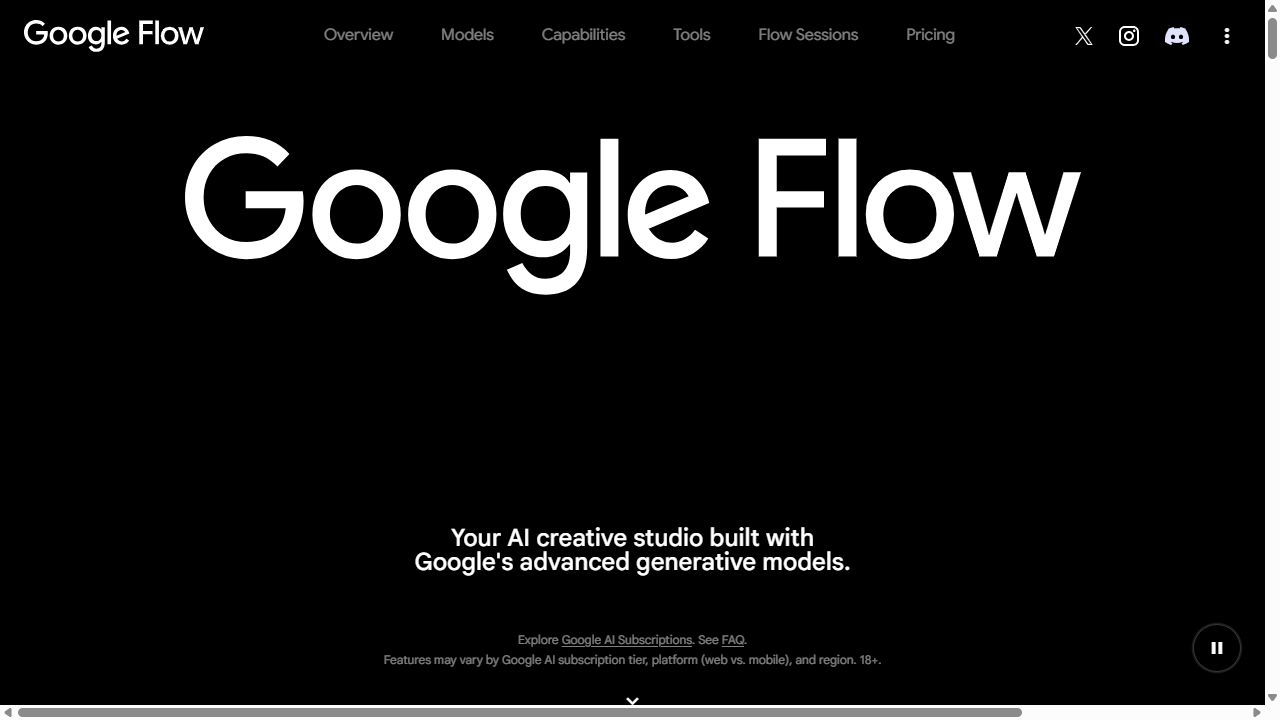Click the scroll-down chevron at the bottom of the page
Image resolution: width=1280 pixels, height=720 pixels.
pos(632,701)
